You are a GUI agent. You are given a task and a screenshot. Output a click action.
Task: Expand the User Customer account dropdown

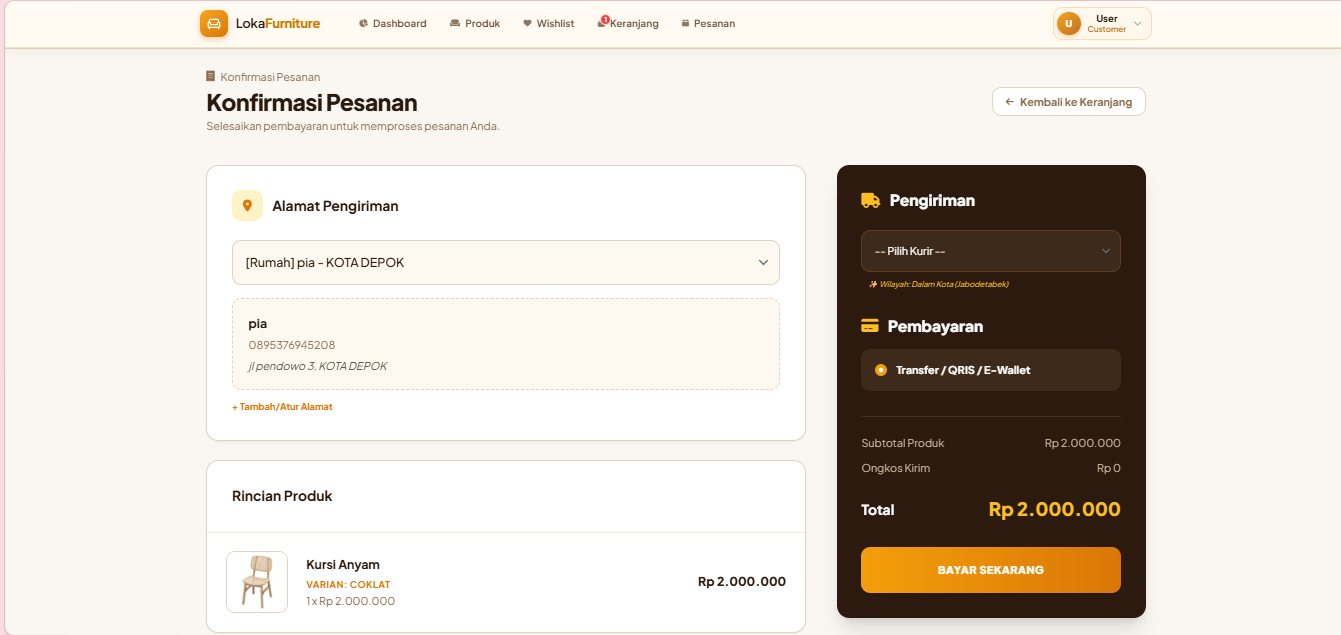(1102, 23)
